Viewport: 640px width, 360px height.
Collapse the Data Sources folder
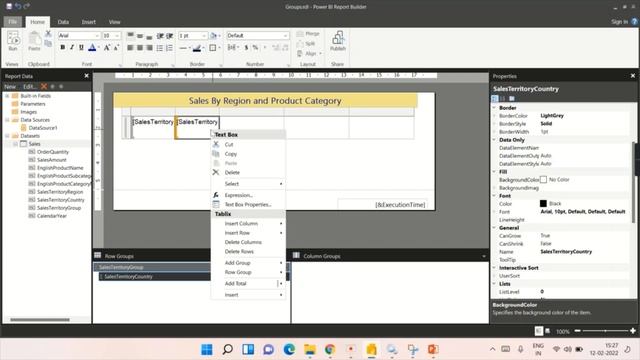pos(7,120)
